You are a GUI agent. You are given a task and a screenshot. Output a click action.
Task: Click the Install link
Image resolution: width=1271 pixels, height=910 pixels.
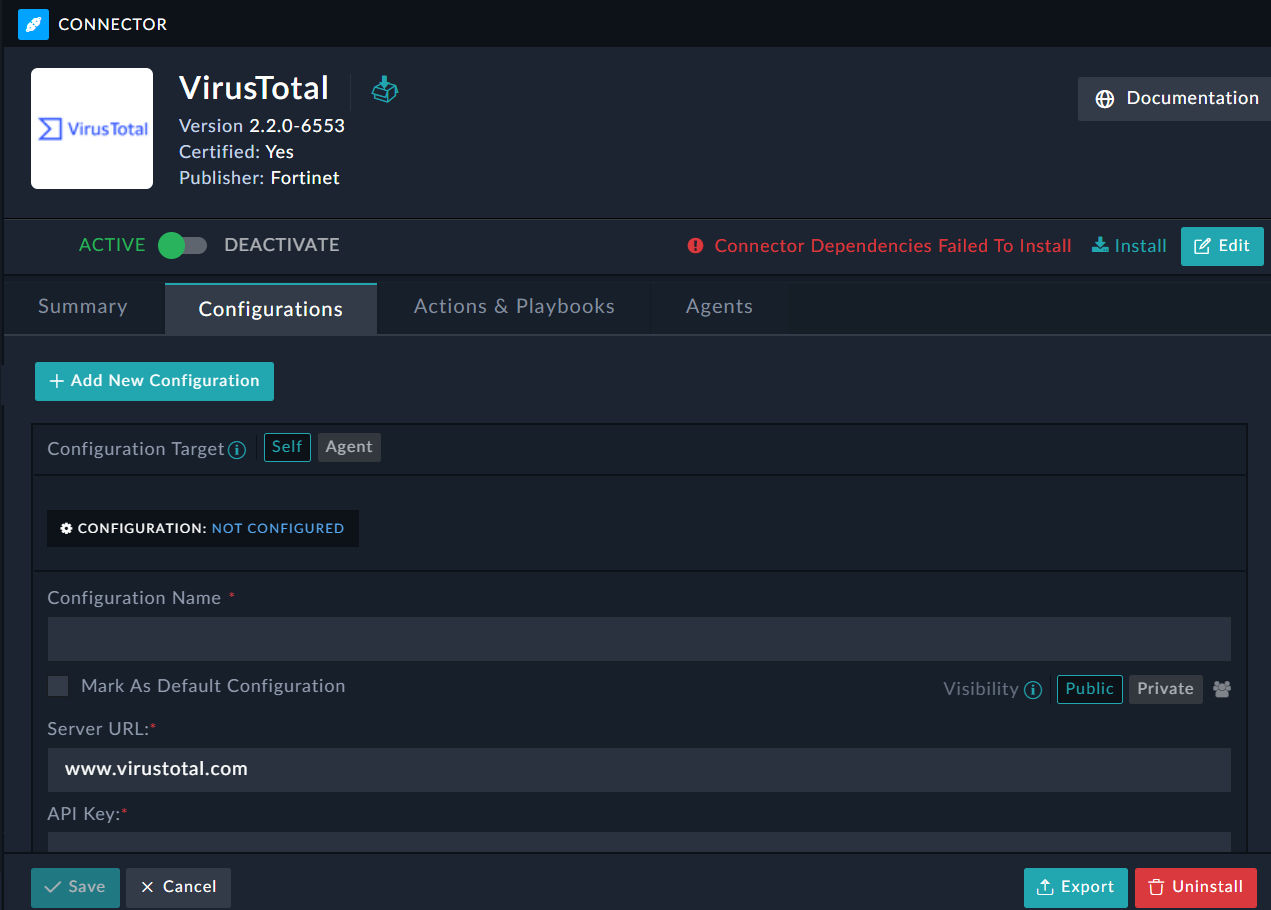coord(1129,246)
